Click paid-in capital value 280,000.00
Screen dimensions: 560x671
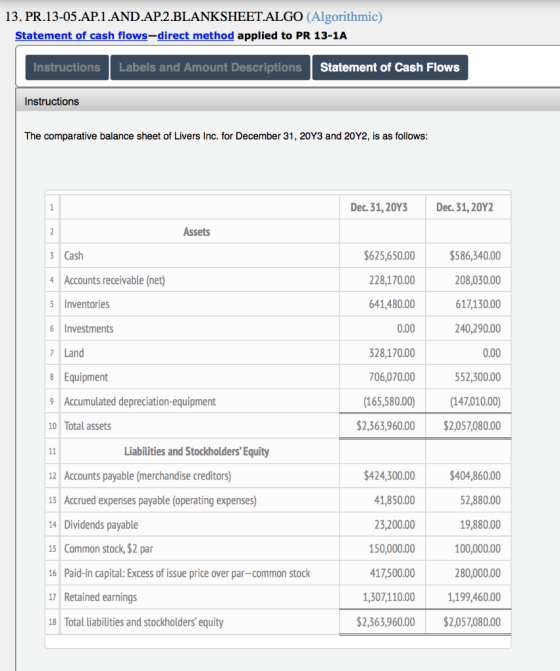coord(477,573)
